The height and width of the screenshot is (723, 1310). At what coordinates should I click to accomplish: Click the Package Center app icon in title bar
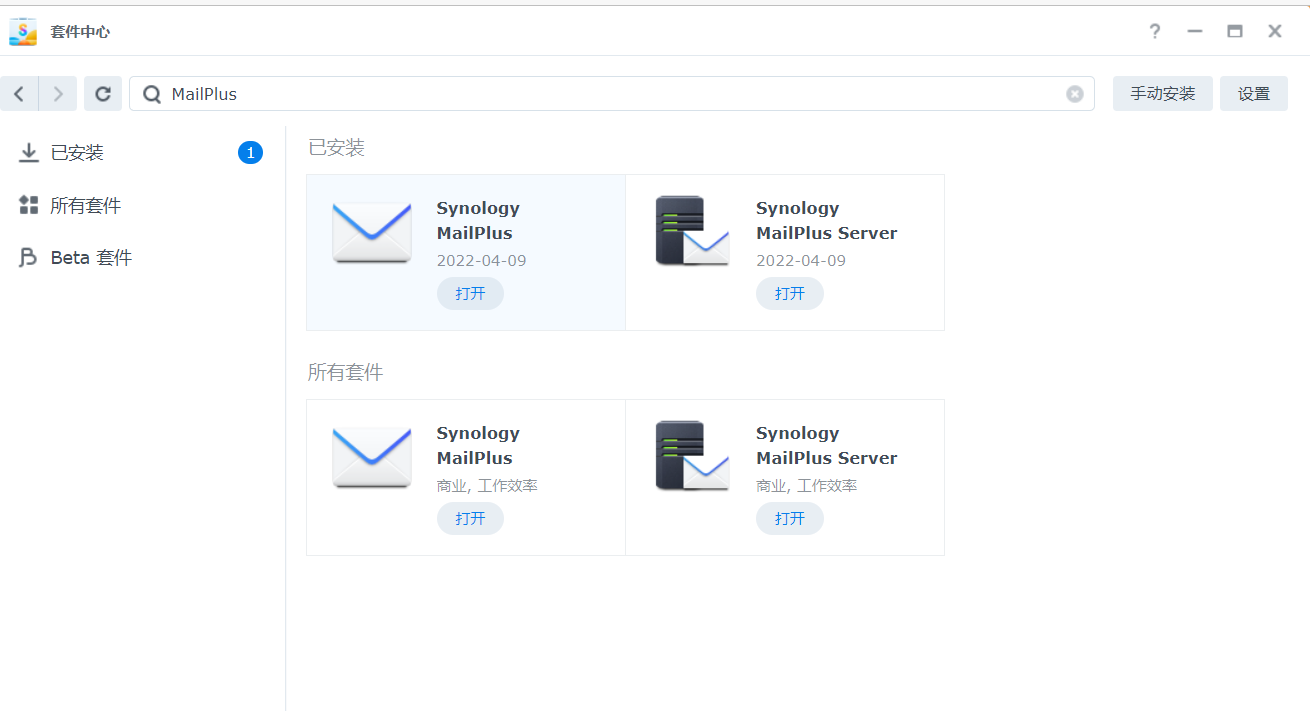23,31
